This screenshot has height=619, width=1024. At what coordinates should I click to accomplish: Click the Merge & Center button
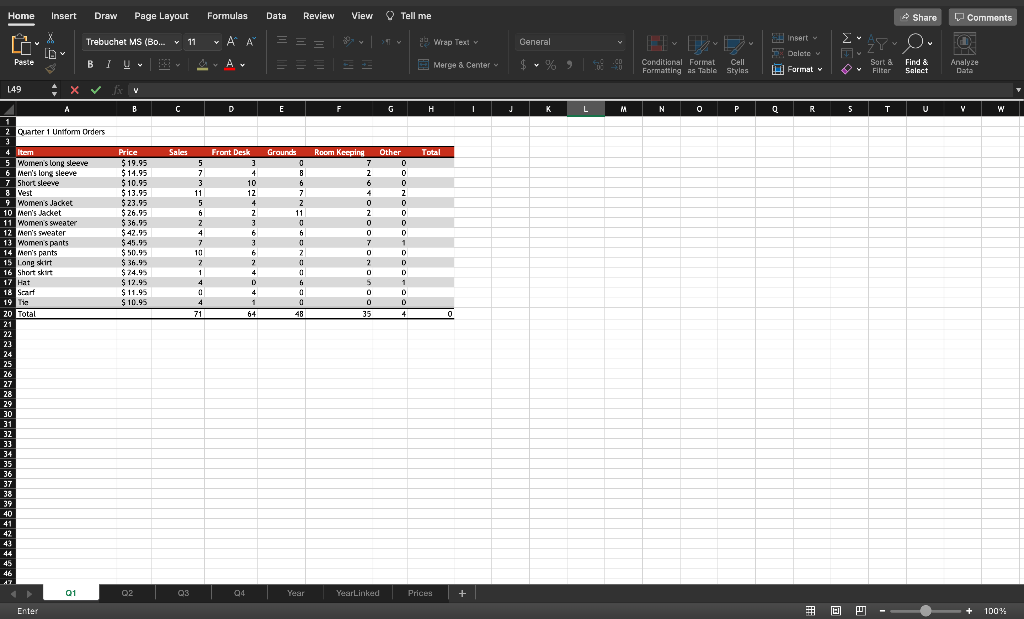tap(457, 65)
